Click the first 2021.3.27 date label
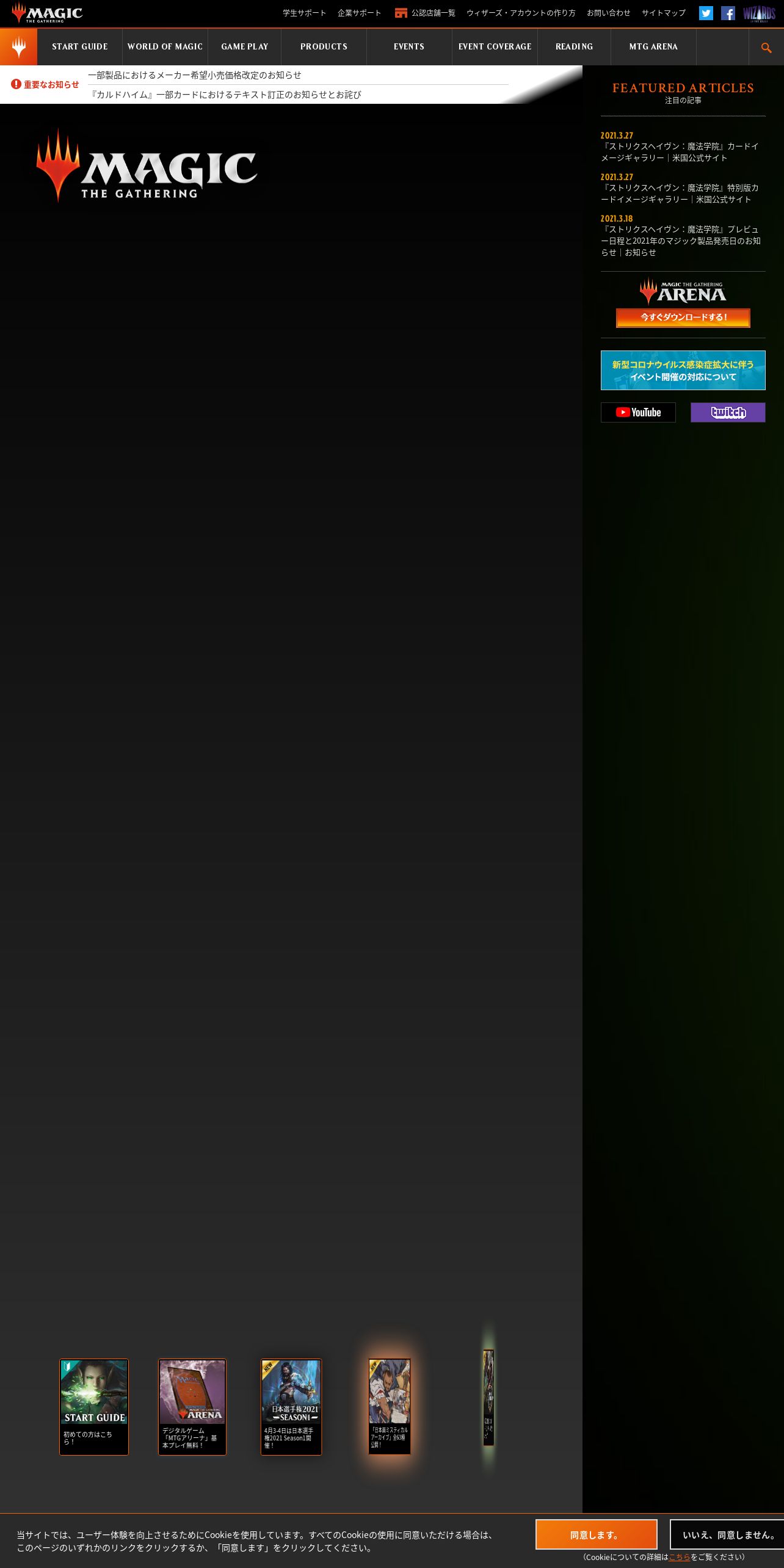The height and width of the screenshot is (1568, 784). click(x=617, y=136)
